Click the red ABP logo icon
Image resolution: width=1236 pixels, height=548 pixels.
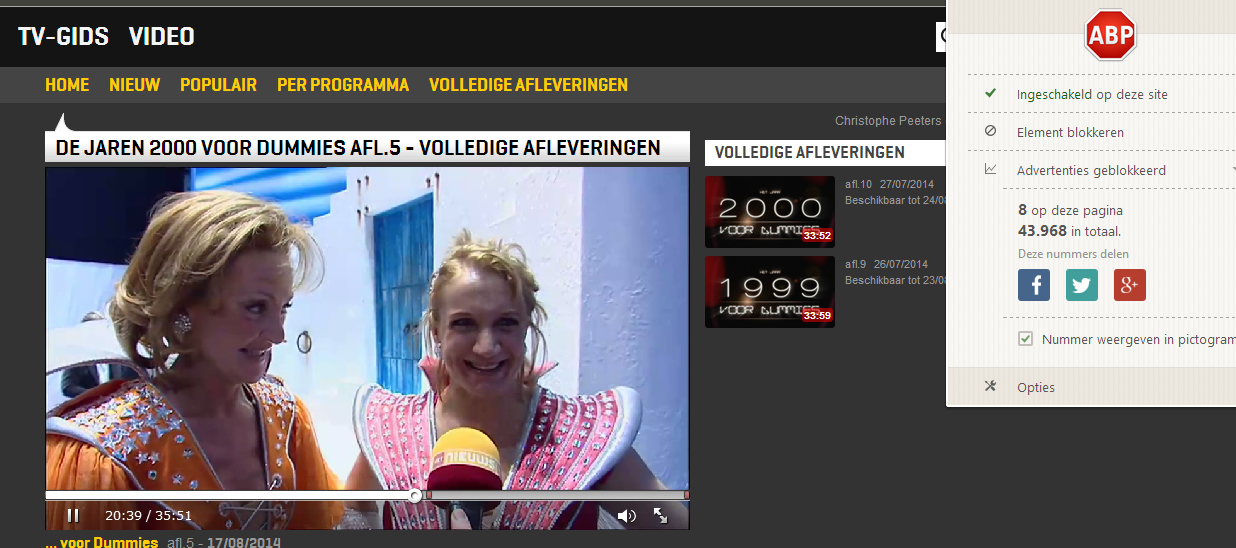[x=1110, y=36]
